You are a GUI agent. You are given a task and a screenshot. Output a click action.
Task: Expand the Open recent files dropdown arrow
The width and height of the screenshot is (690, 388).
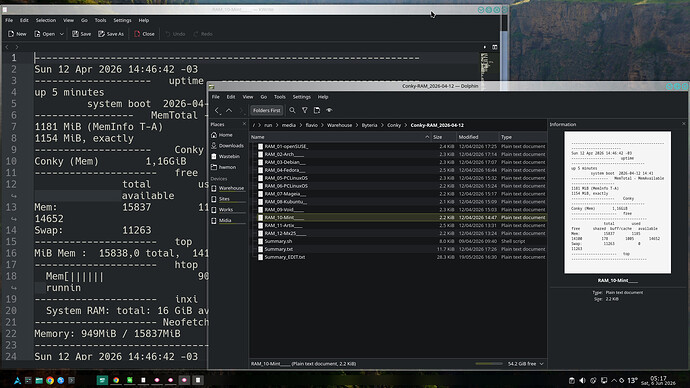[62, 34]
